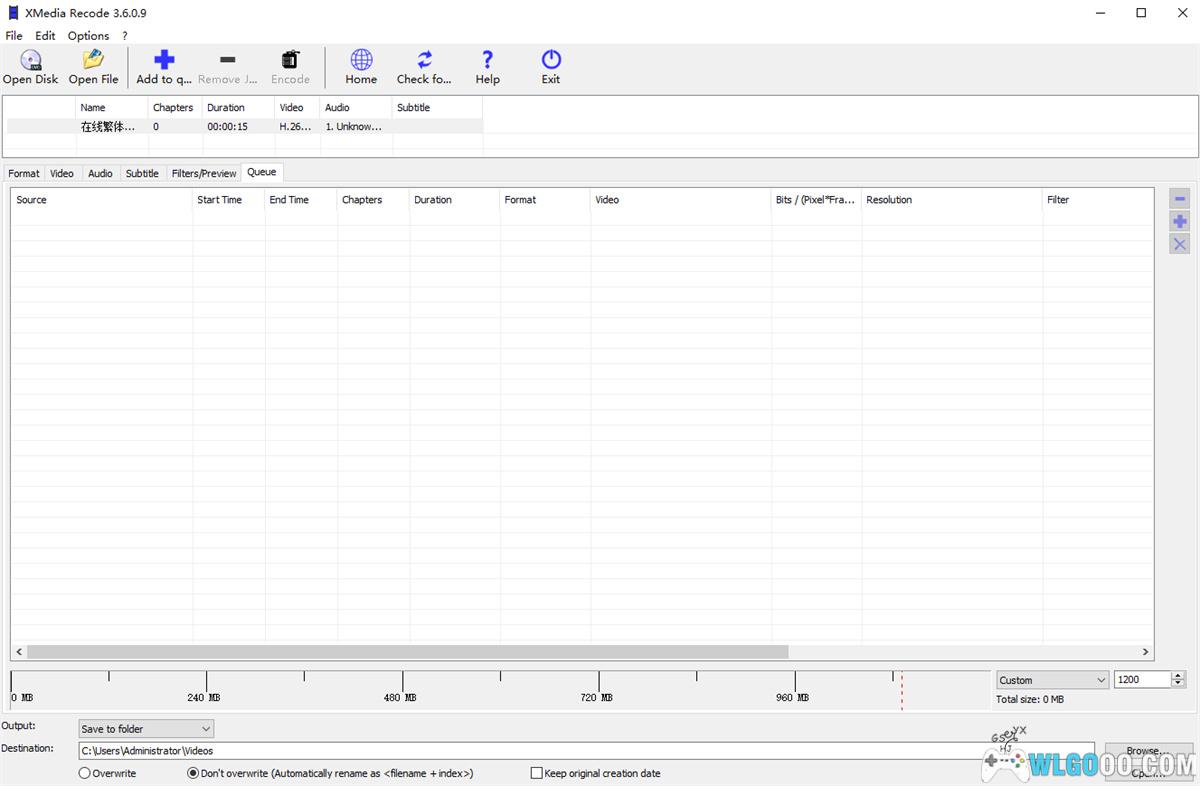Click the blue plus icon beside queue list
The height and width of the screenshot is (786, 1200).
[x=1180, y=221]
